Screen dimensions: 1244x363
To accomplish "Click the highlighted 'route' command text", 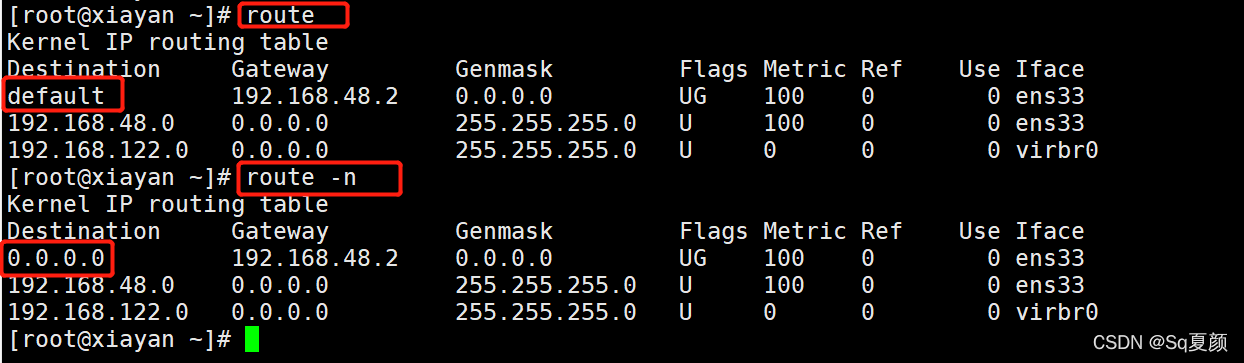I will click(x=281, y=15).
